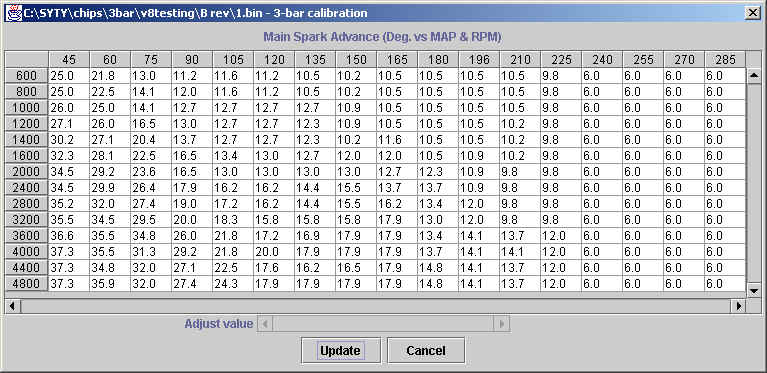Select cell 26.4 in the 2400 row
The image size is (767, 373).
point(151,188)
